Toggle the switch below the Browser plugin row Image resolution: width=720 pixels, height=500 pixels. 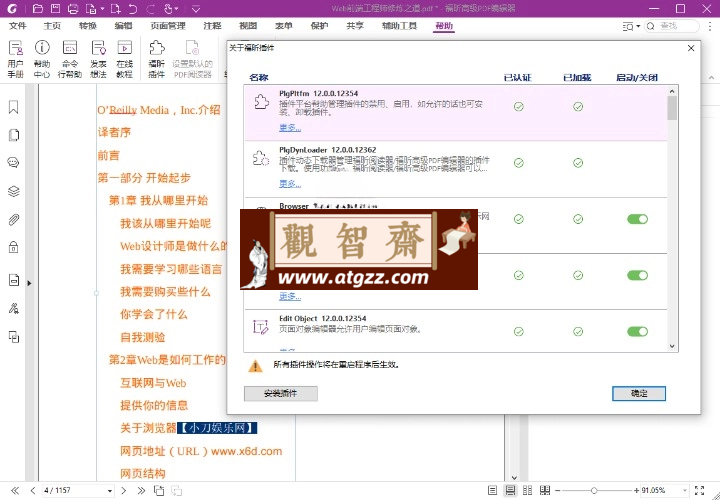[637, 275]
